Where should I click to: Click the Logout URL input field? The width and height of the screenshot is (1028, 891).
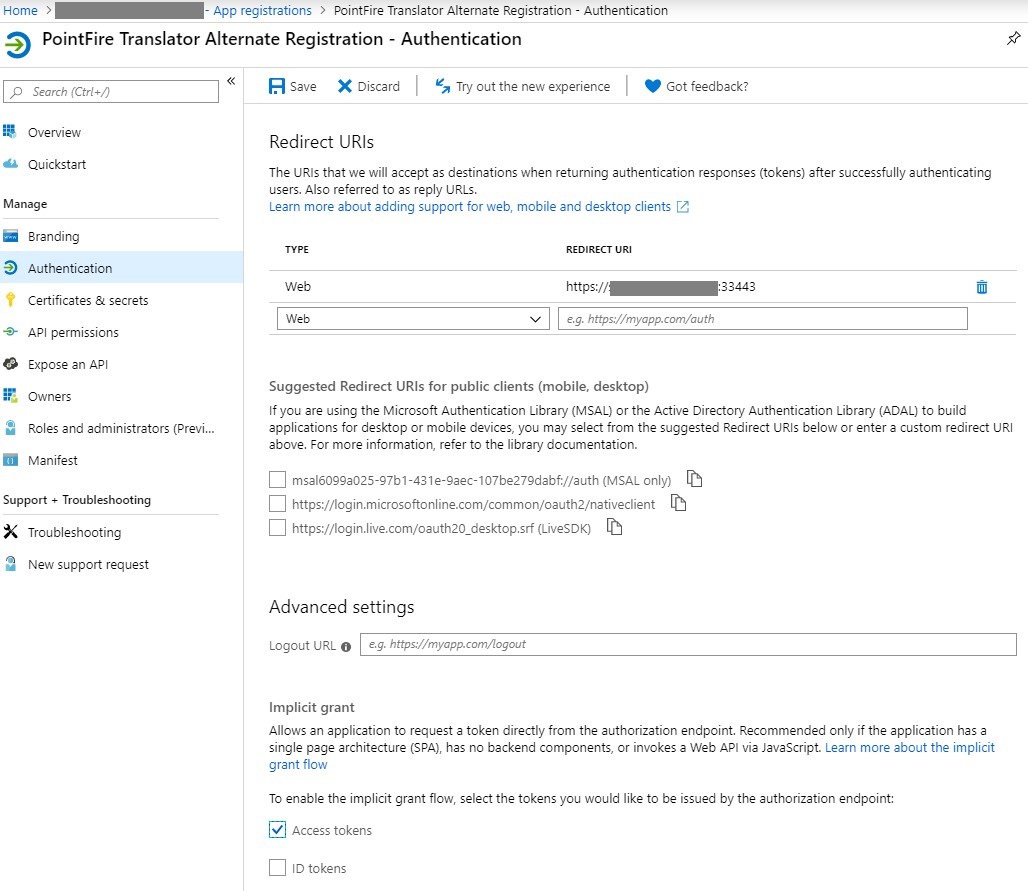pyautogui.click(x=688, y=644)
